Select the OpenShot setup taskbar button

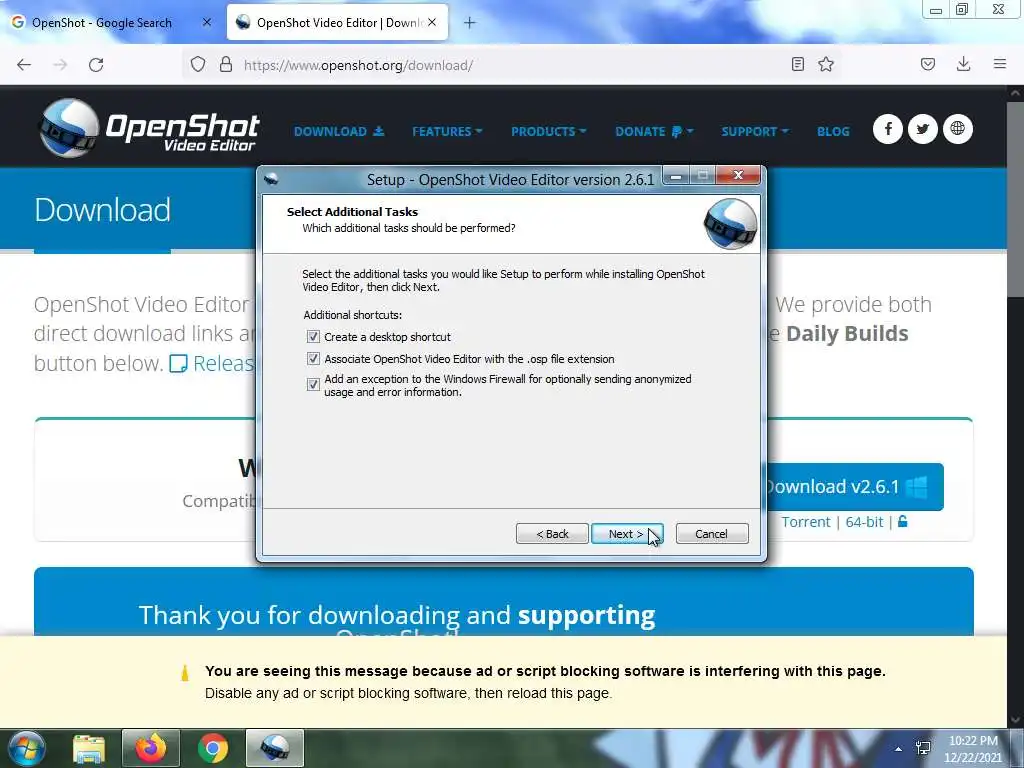click(x=275, y=748)
